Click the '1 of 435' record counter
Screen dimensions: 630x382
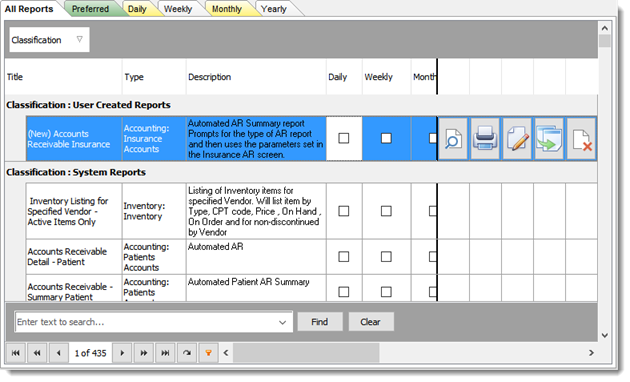click(90, 353)
